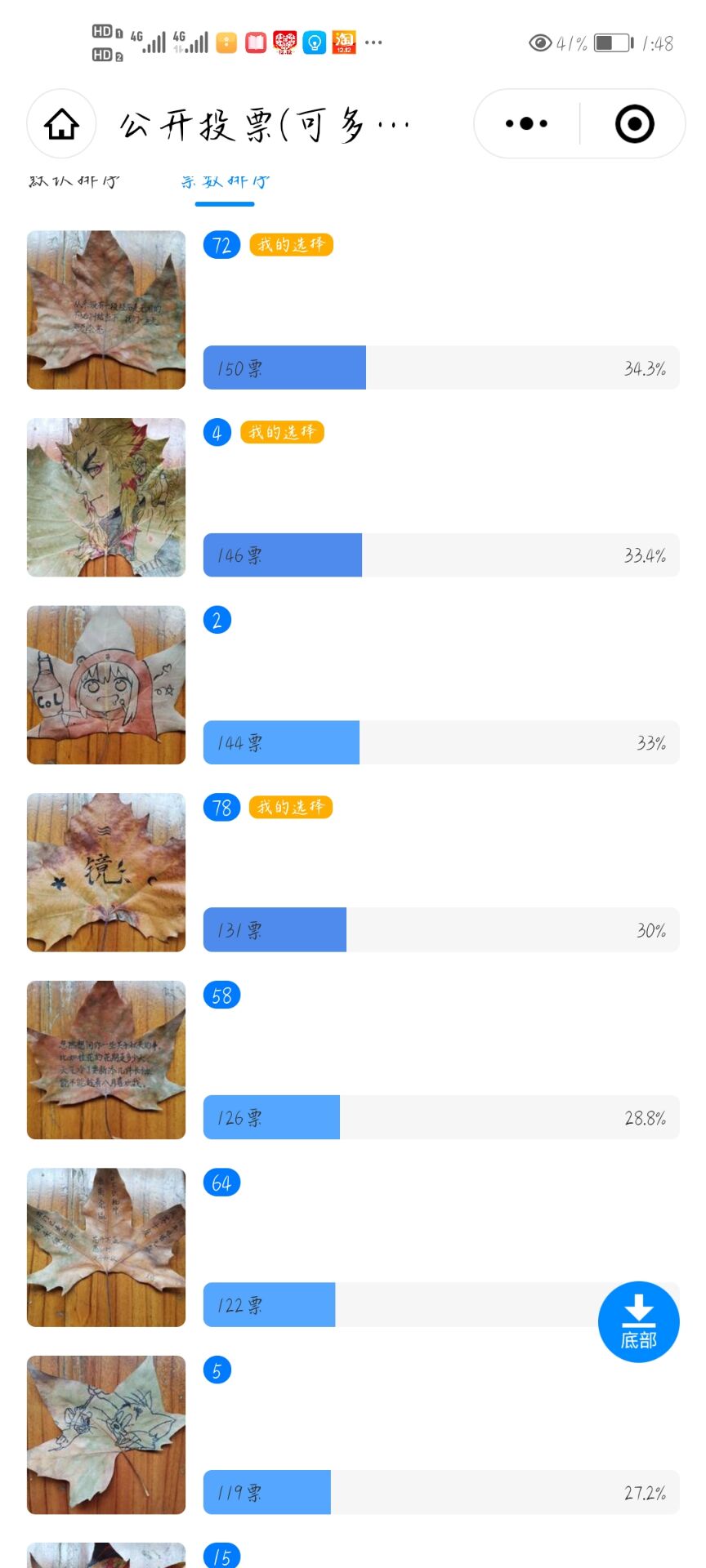Vote for entry 2 with 144票 bar

tap(440, 742)
